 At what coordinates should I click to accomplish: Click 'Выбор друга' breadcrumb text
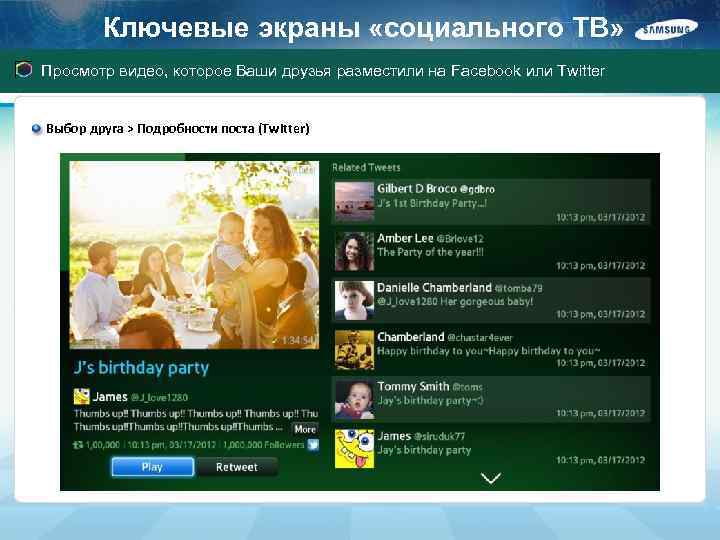click(x=85, y=129)
